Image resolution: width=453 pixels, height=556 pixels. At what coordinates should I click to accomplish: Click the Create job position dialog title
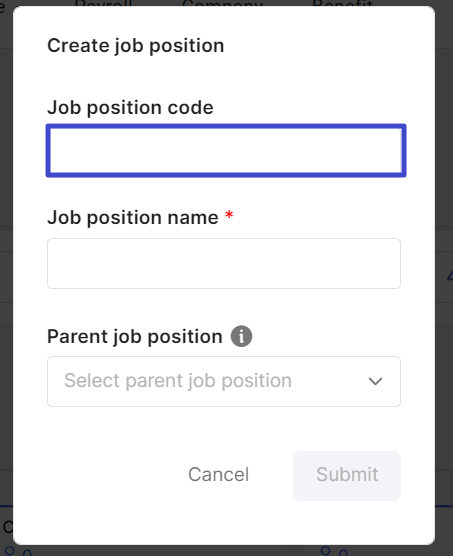coord(136,45)
